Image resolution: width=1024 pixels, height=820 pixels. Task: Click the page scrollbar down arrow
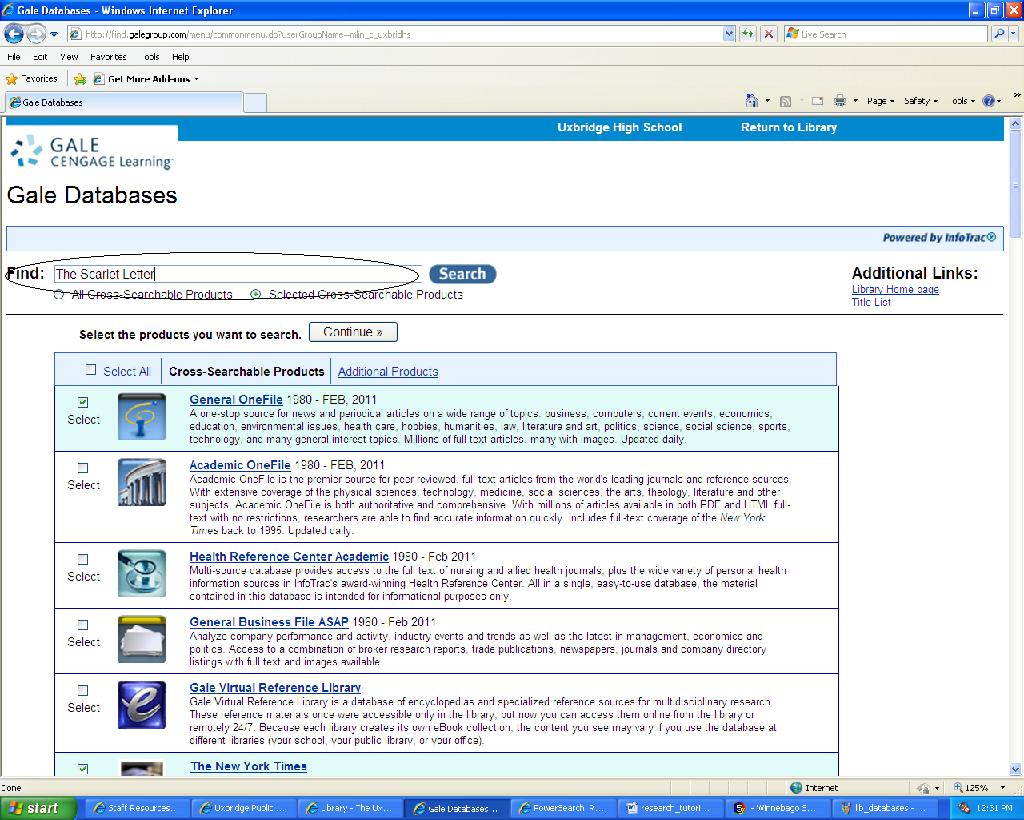[1015, 770]
